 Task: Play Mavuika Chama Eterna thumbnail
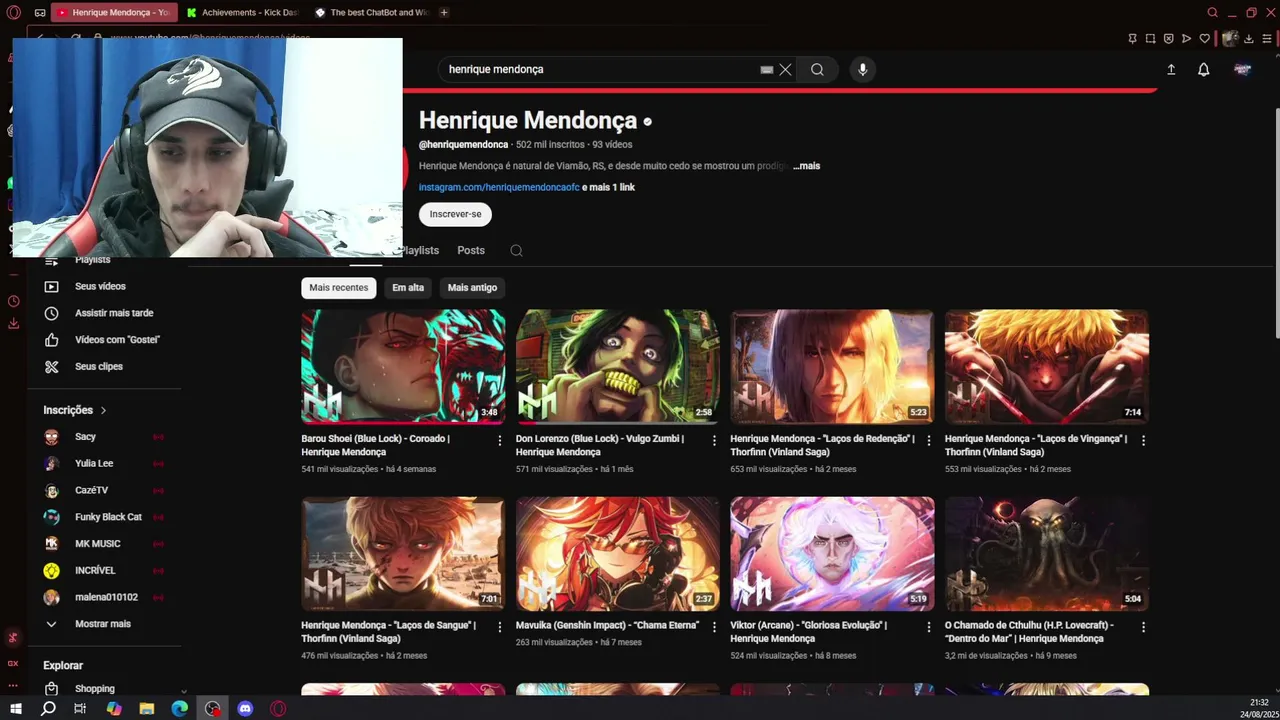click(617, 554)
